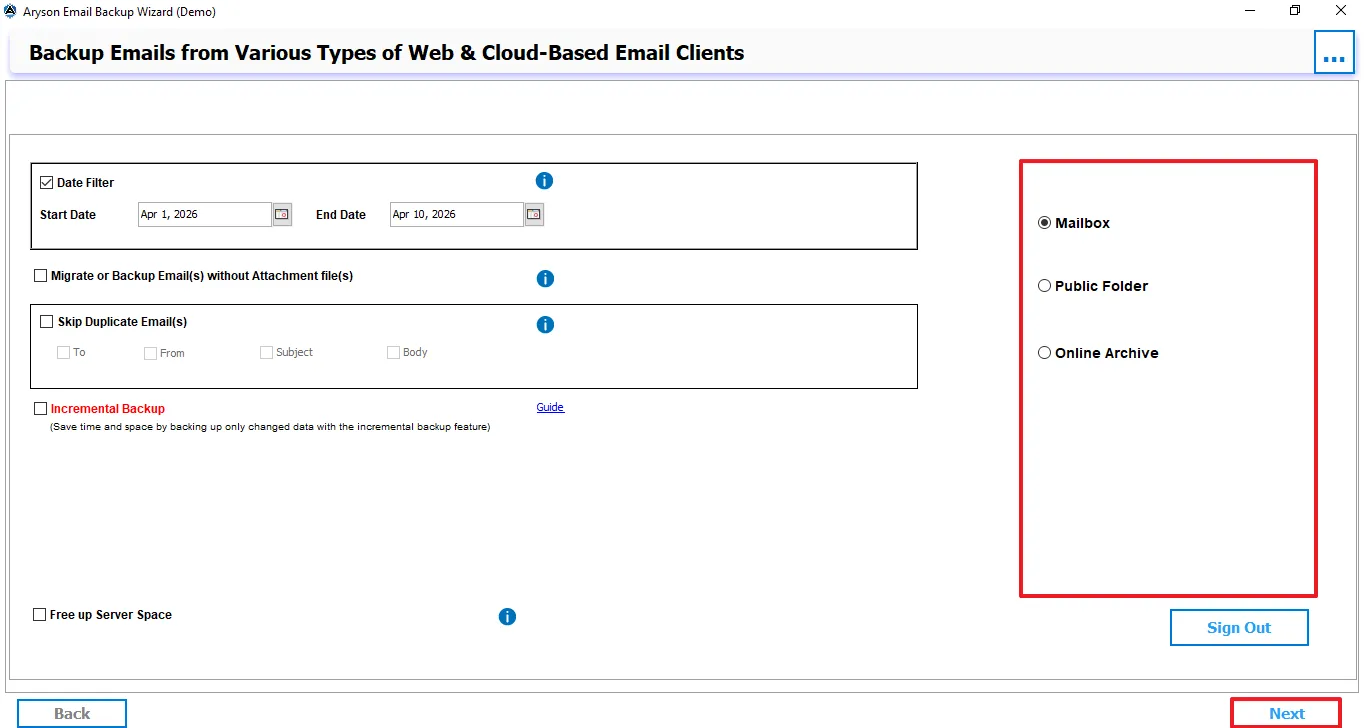The image size is (1366, 728).
Task: Enable Skip Duplicate Email(s) checkbox
Action: point(46,322)
